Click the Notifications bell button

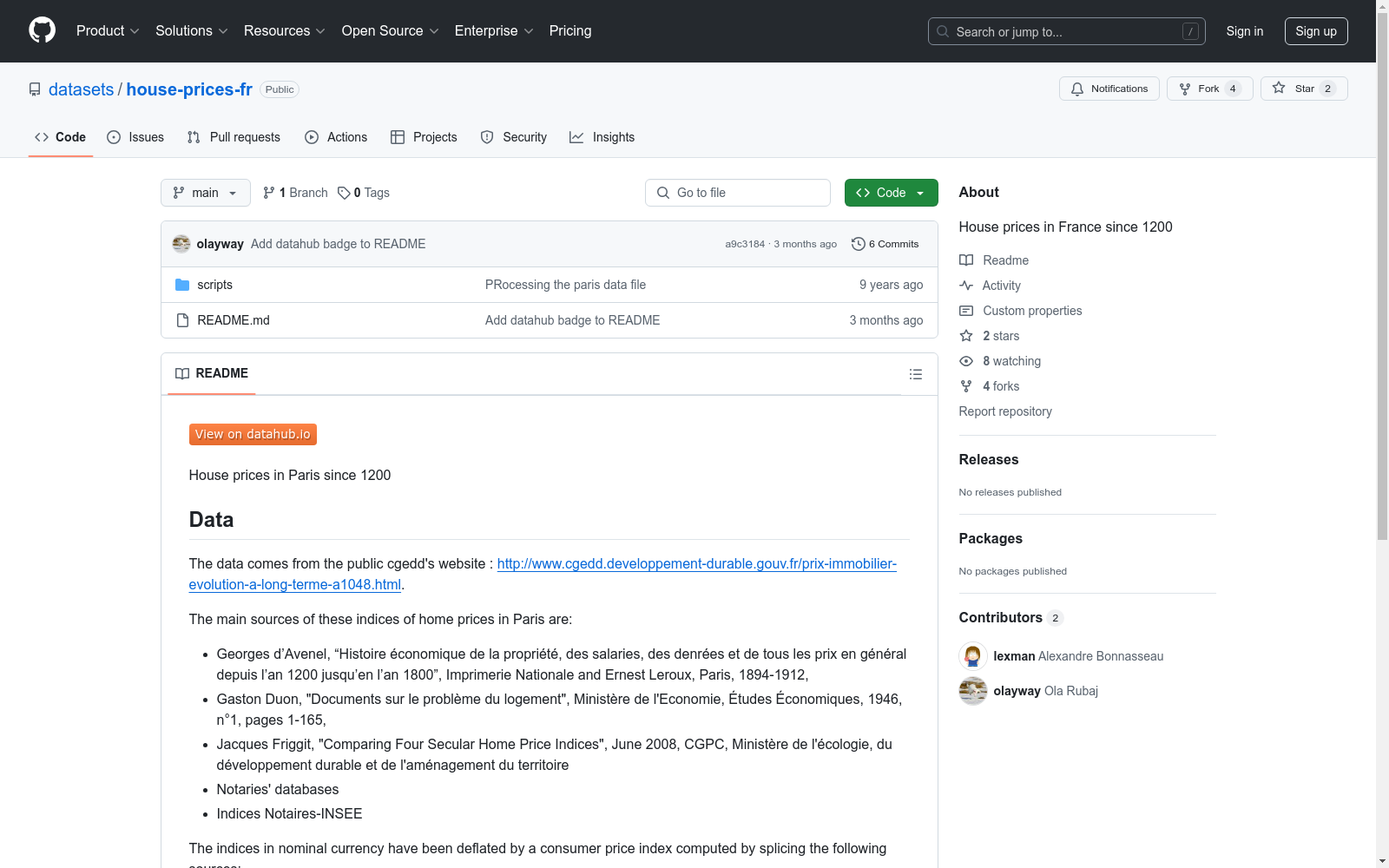(1109, 89)
